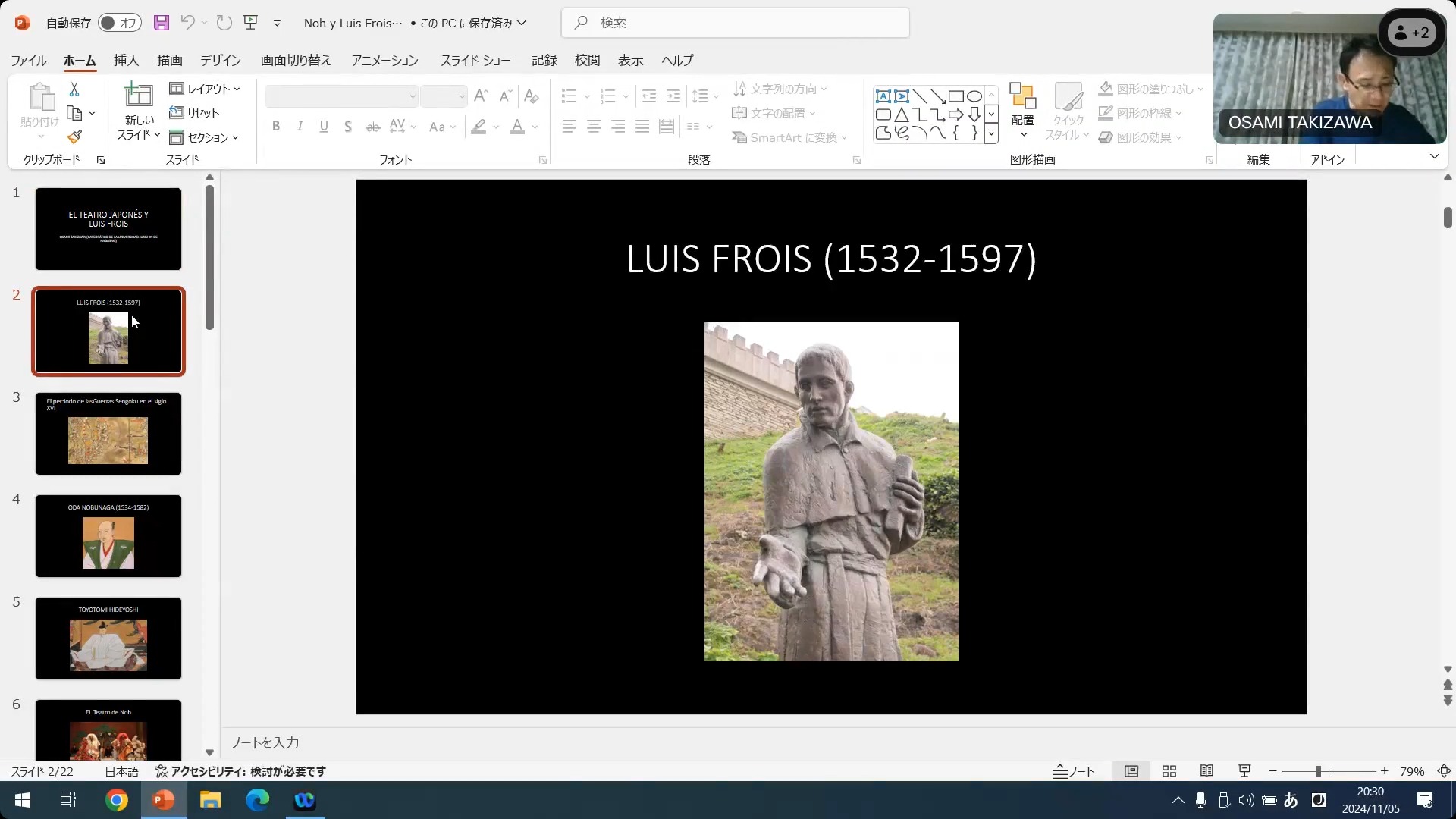The height and width of the screenshot is (819, 1456).
Task: Select slide 4 ODA NOBUNAGA thumbnail
Action: click(108, 536)
